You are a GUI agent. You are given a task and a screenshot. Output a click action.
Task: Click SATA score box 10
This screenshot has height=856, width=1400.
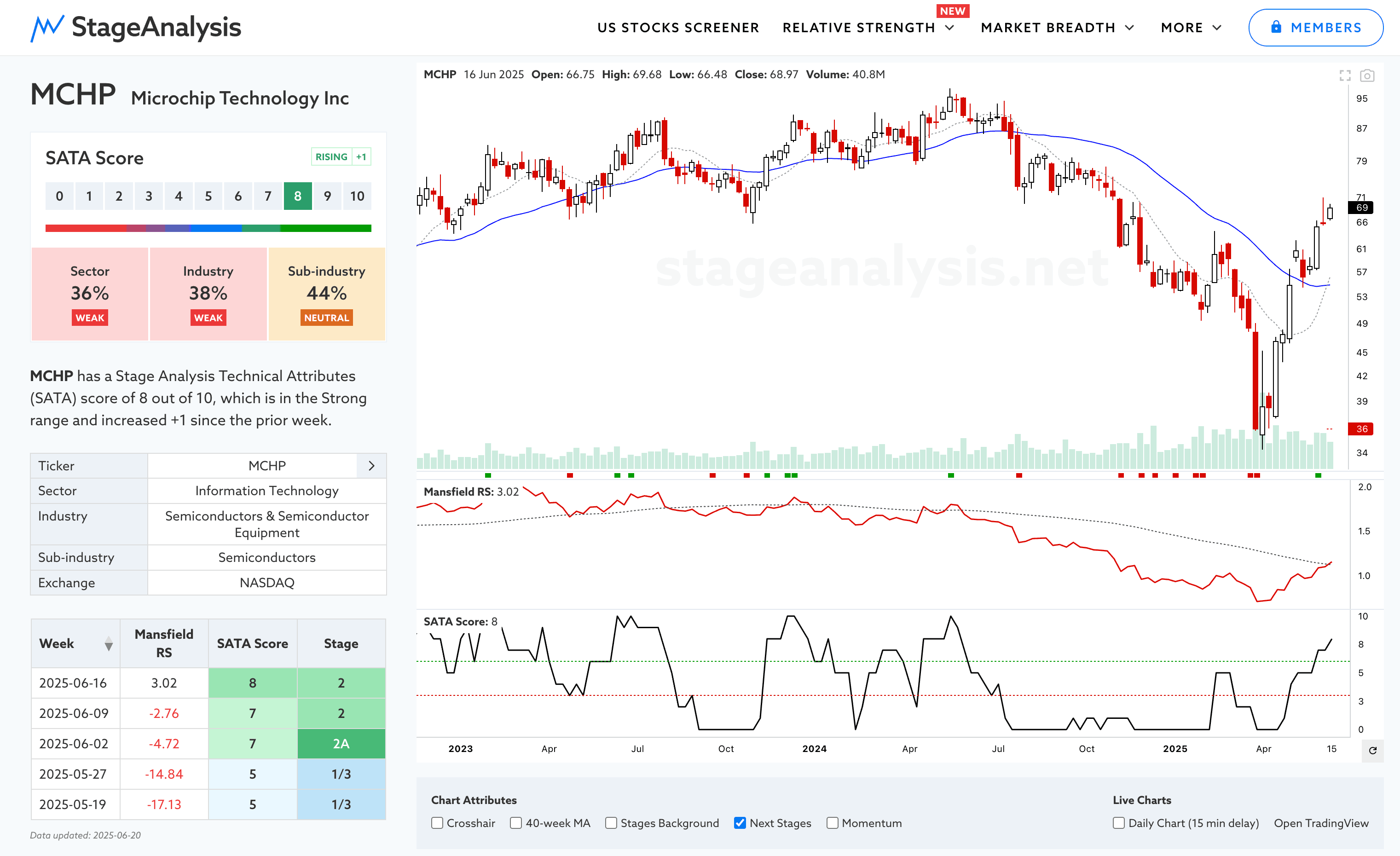pos(357,196)
